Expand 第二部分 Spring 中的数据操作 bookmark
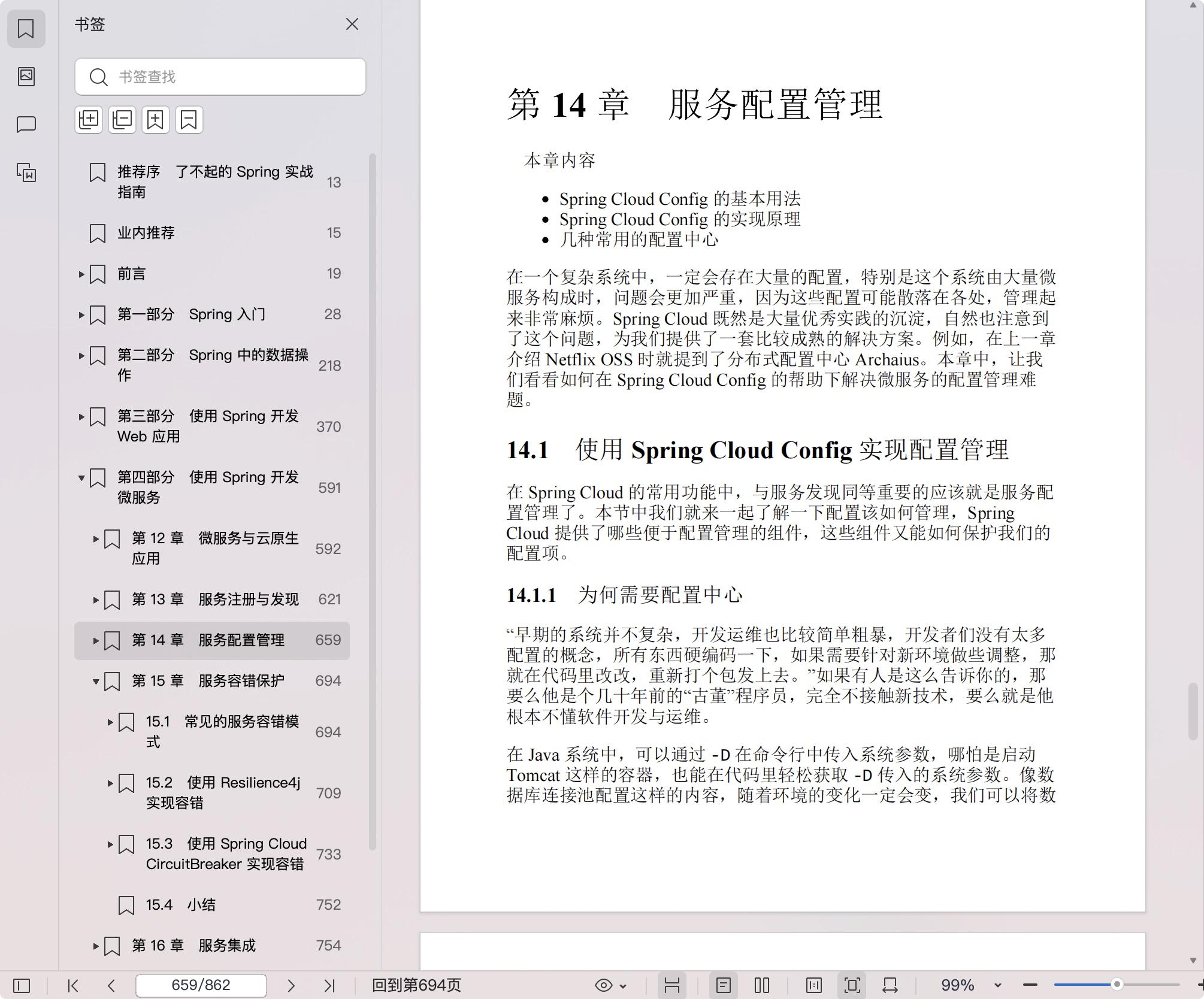The image size is (1204, 999). click(x=81, y=356)
